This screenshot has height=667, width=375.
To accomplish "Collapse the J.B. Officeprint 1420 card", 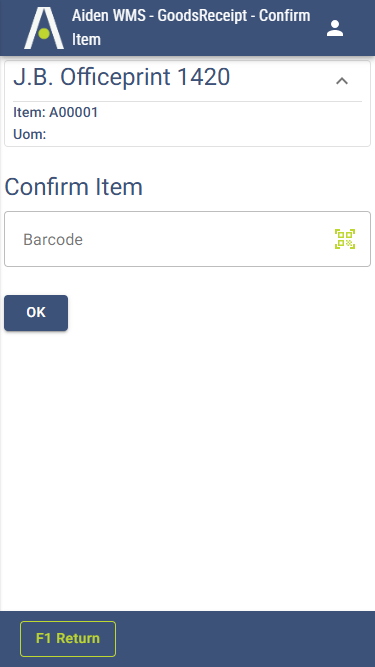I will [342, 81].
